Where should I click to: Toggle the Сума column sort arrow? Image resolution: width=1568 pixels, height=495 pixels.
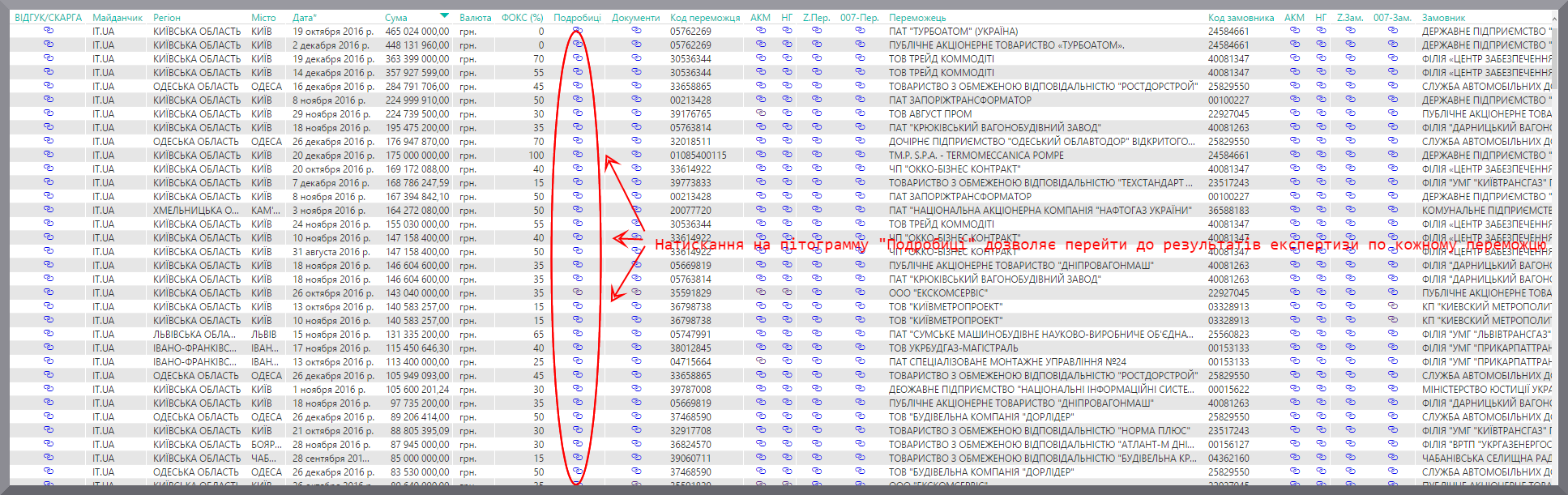(444, 15)
